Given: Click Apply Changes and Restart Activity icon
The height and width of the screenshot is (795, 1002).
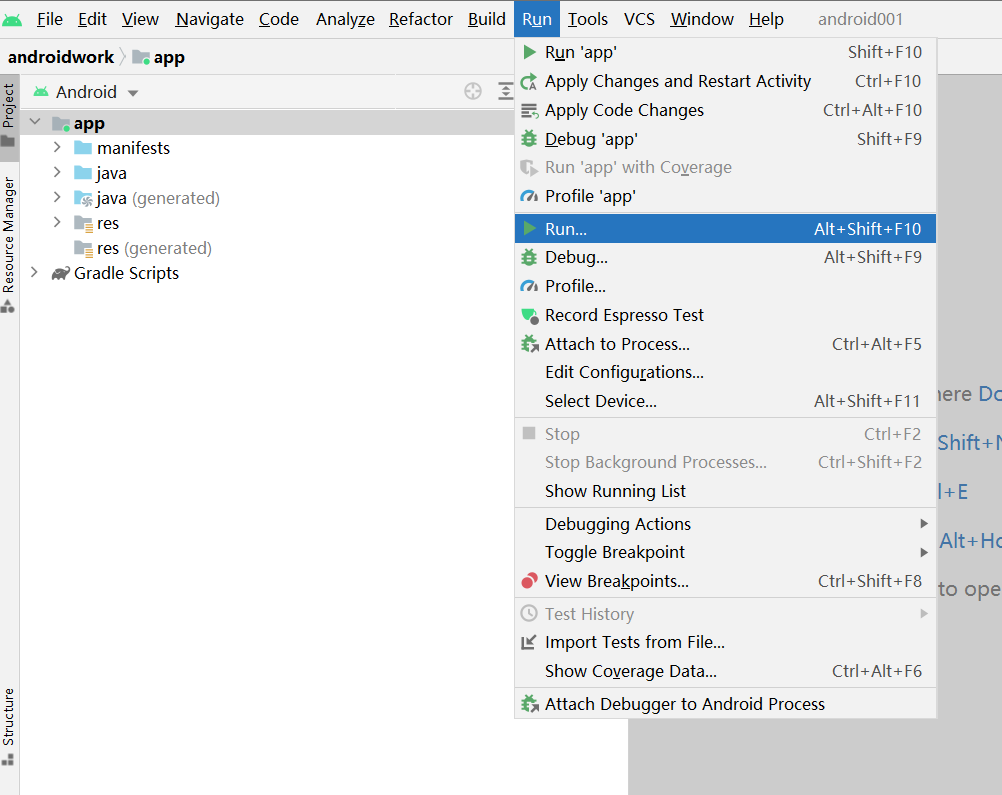Looking at the screenshot, I should coord(529,81).
